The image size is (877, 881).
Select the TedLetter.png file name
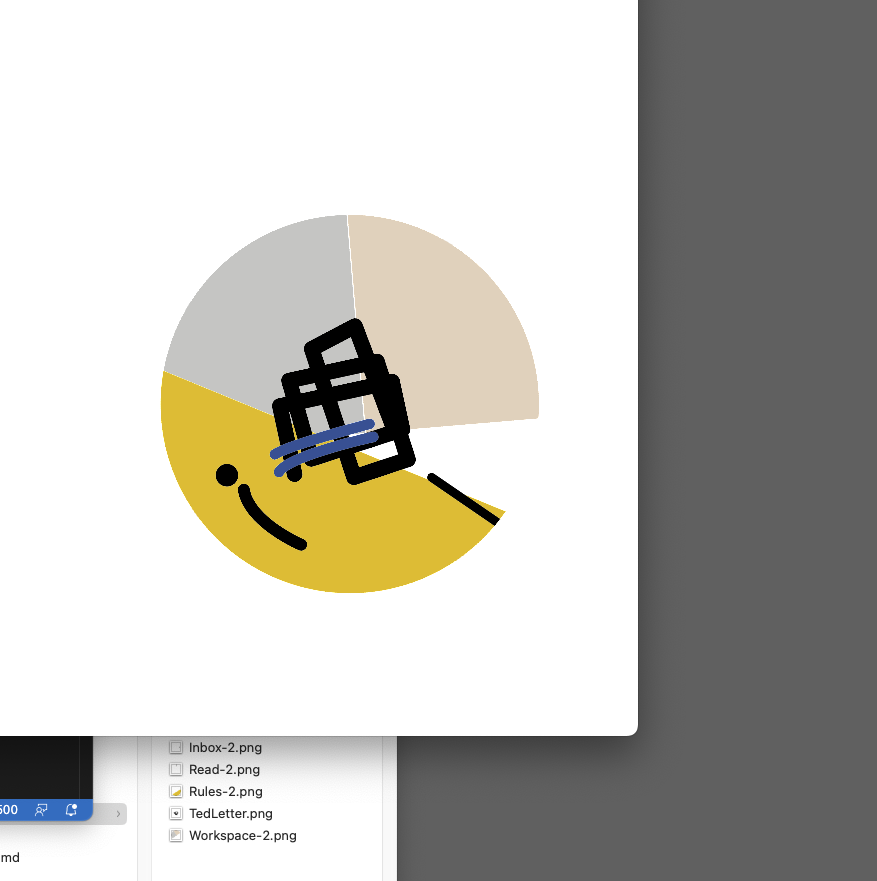click(230, 813)
